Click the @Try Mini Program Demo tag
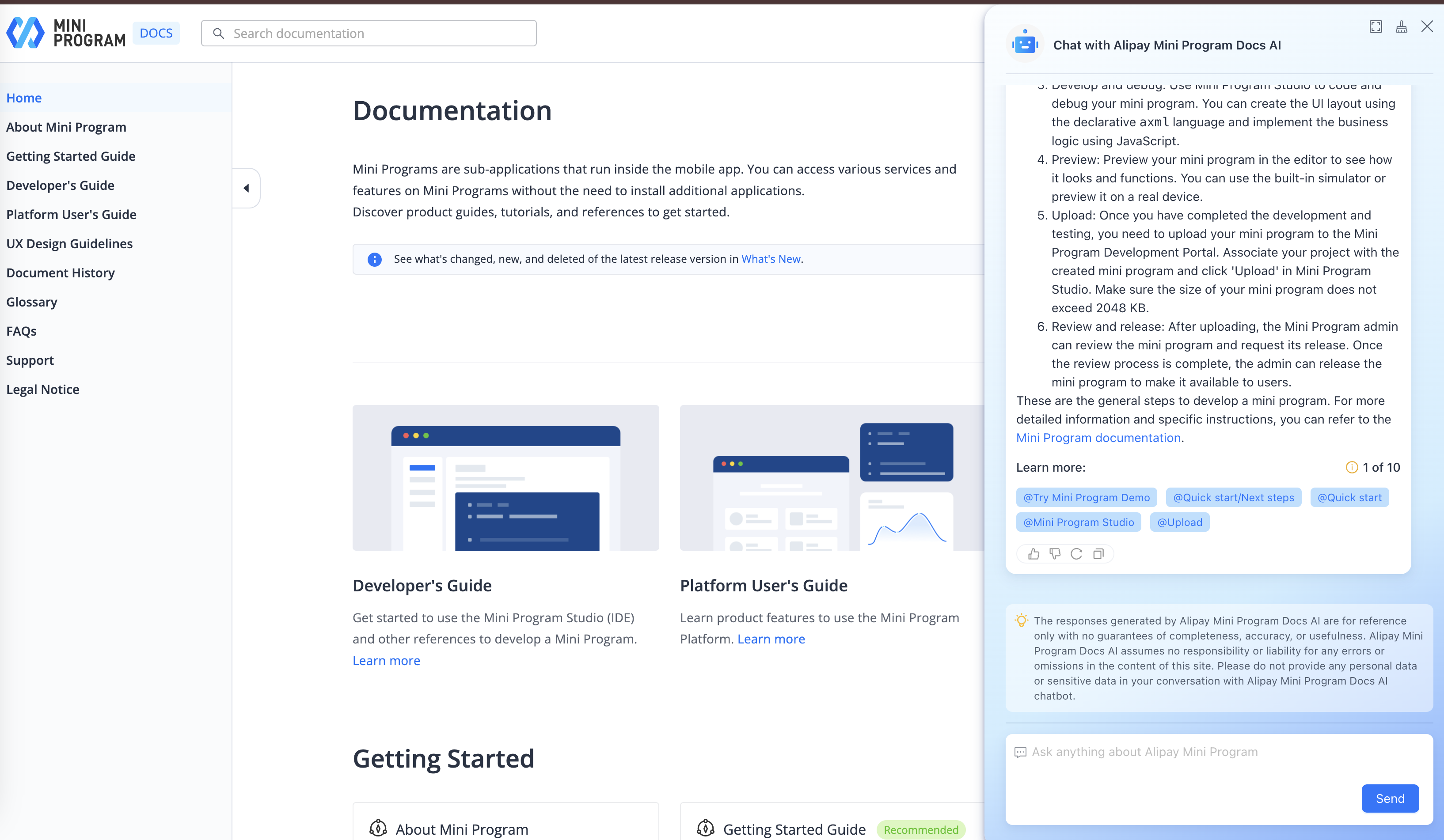Viewport: 1444px width, 840px height. click(1086, 498)
